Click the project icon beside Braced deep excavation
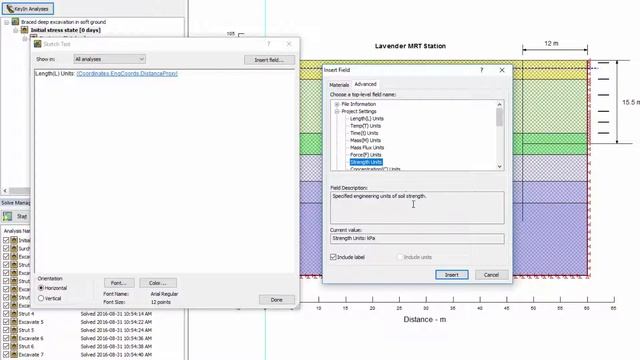Screen dimensions: 640x360 16,22
